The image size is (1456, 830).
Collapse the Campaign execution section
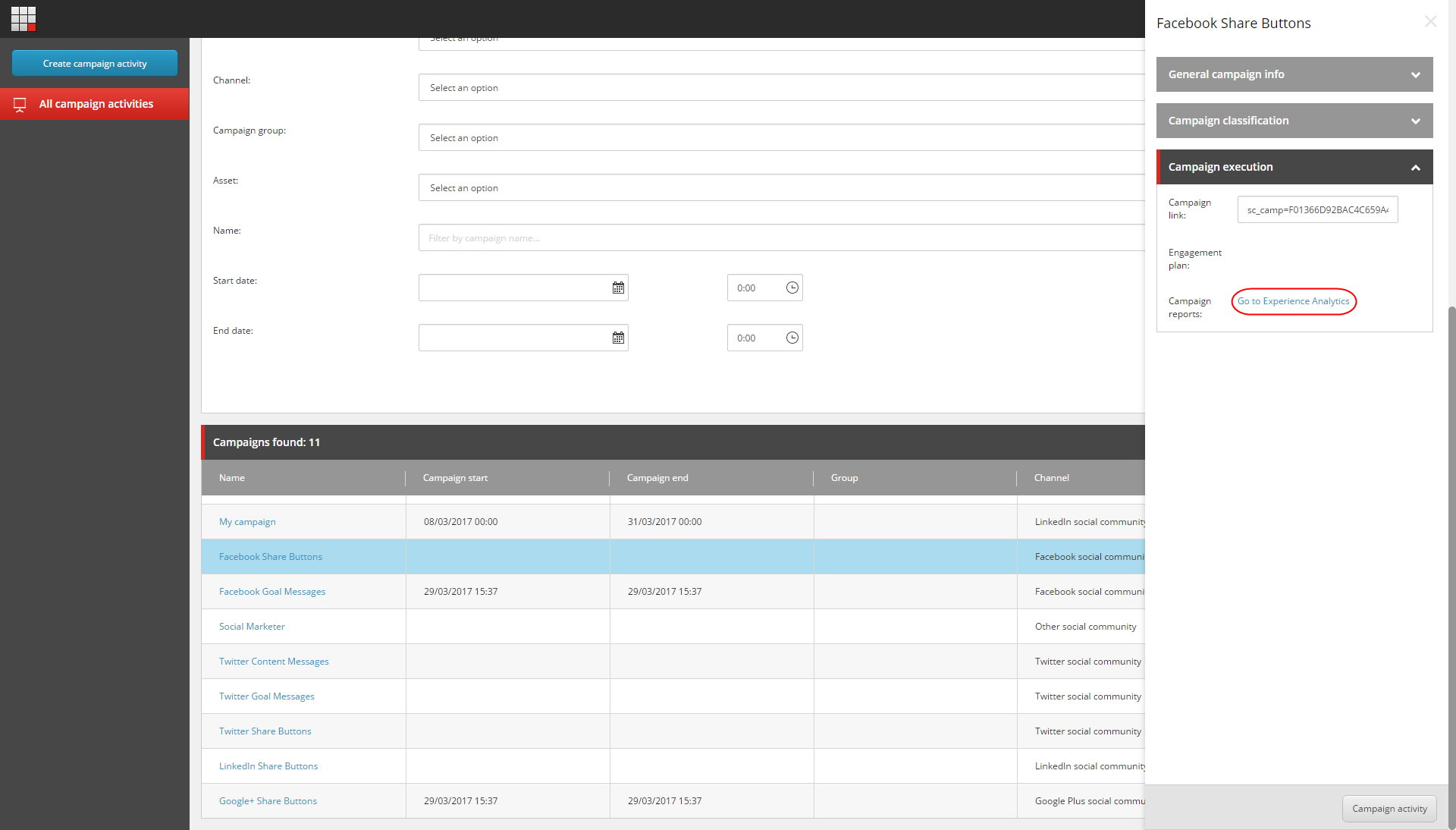(x=1294, y=167)
